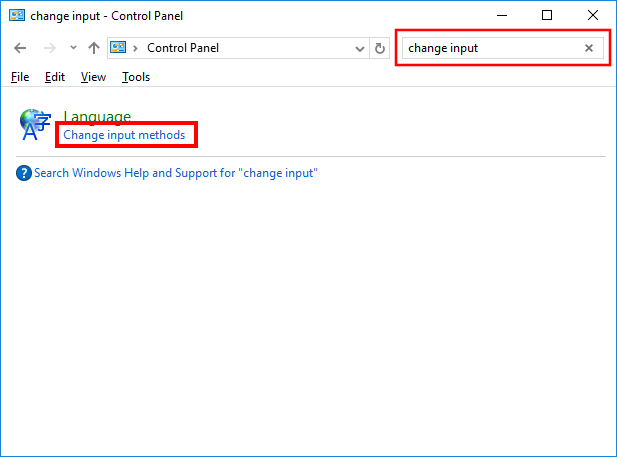Click the title bar Control Panel icon
Viewport: 617px width, 457px height.
click(x=17, y=16)
